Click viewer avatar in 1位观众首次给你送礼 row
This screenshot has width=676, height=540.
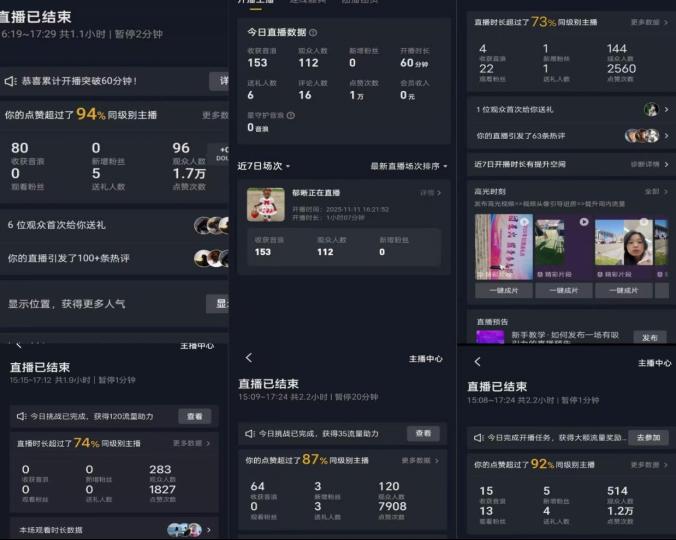tap(651, 110)
